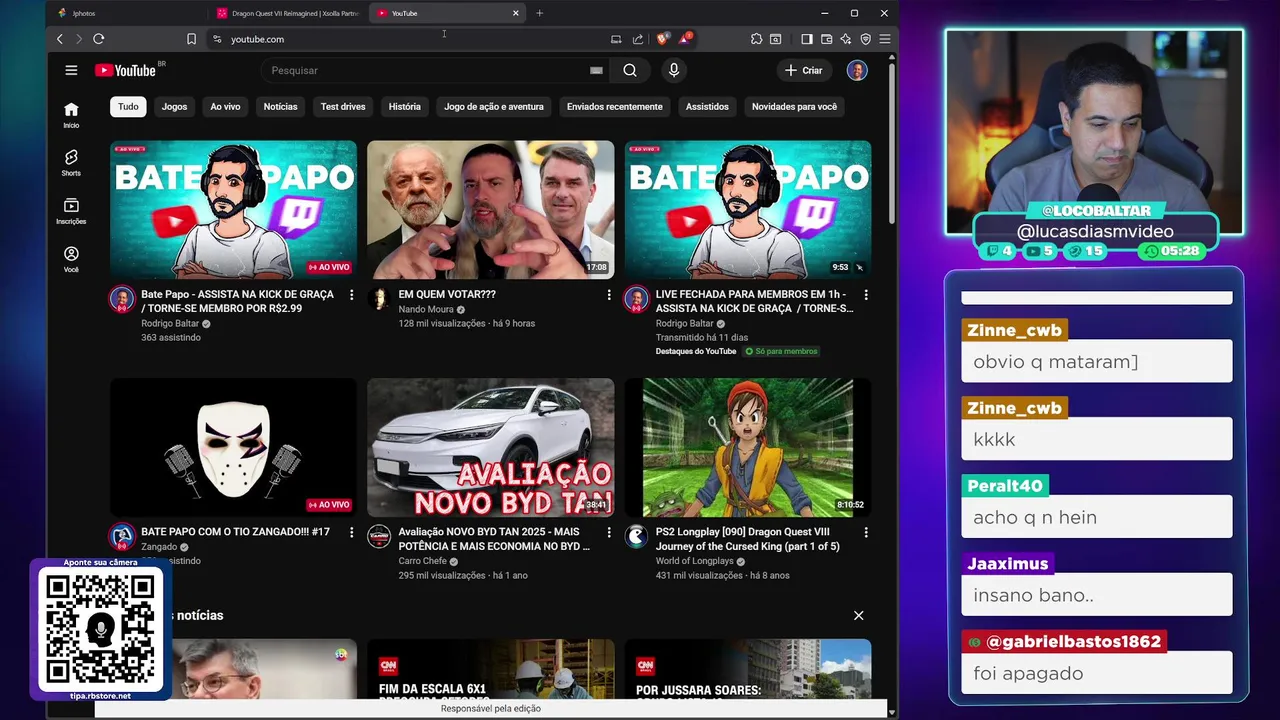This screenshot has height=720, width=1280.
Task: Toggle the browser sidebar panel icon
Action: (x=807, y=39)
